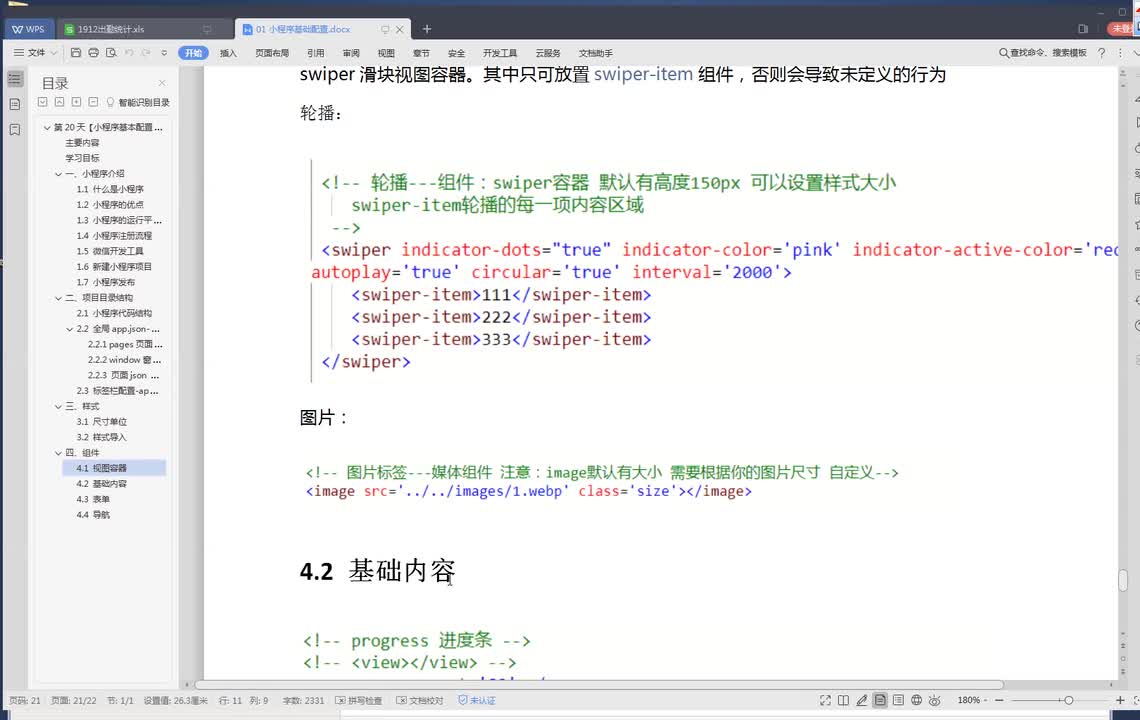Select the 插入 ribbon tab
Image resolution: width=1140 pixels, height=720 pixels.
(x=228, y=53)
